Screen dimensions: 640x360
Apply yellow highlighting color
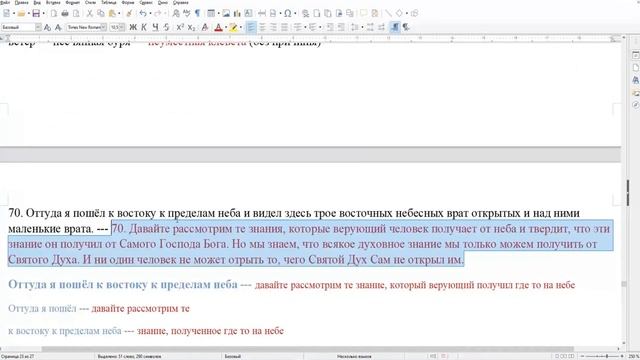pos(233,27)
